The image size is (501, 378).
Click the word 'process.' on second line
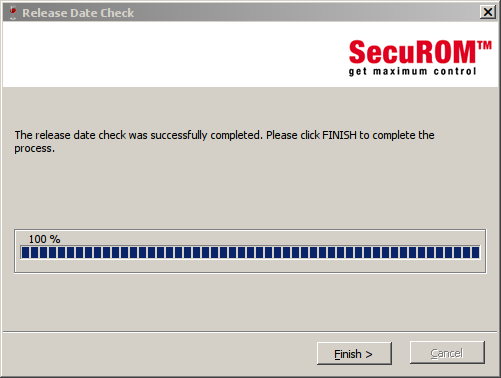(x=34, y=149)
